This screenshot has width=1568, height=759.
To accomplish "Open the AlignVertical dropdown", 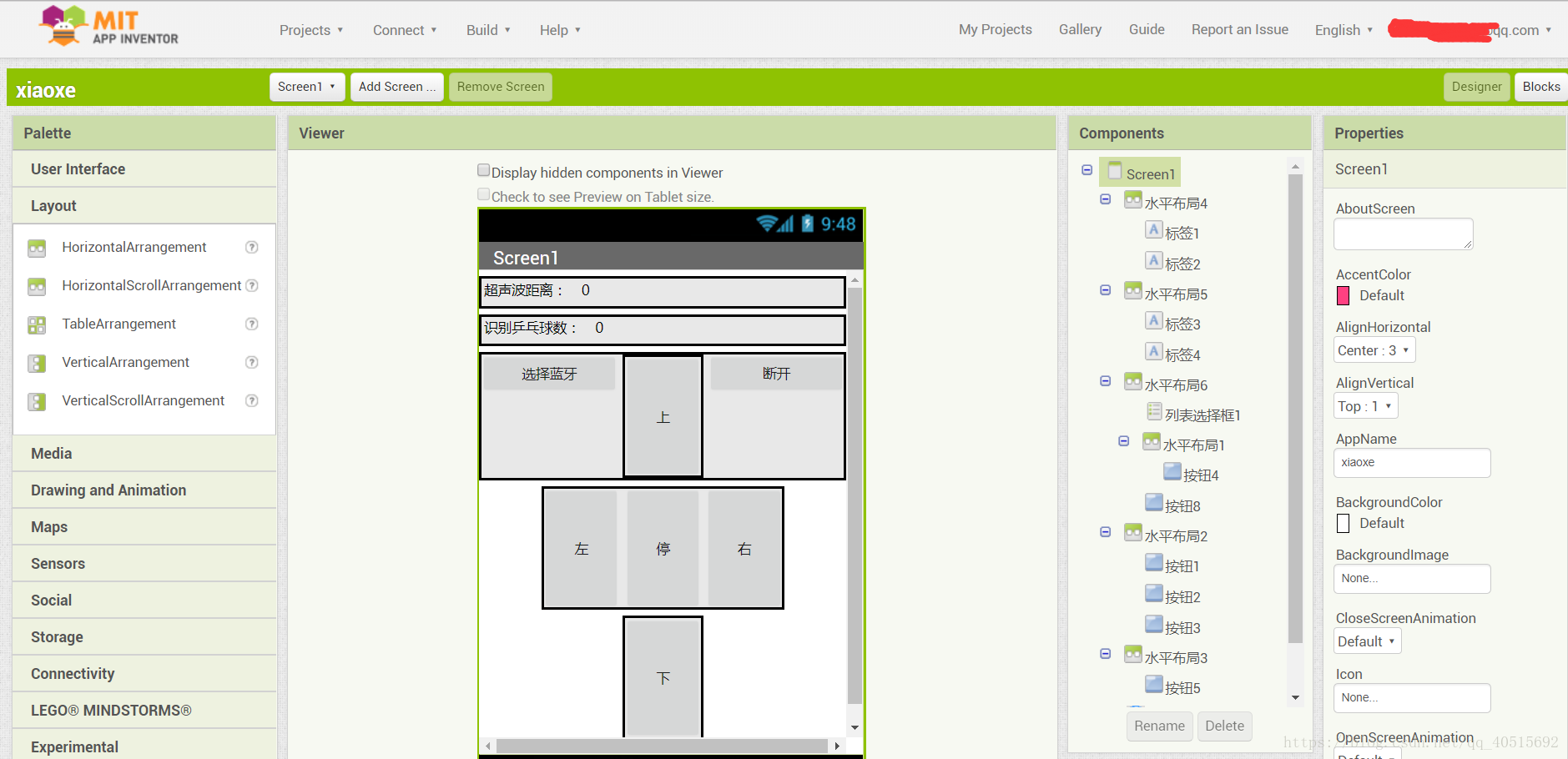I will (1364, 405).
